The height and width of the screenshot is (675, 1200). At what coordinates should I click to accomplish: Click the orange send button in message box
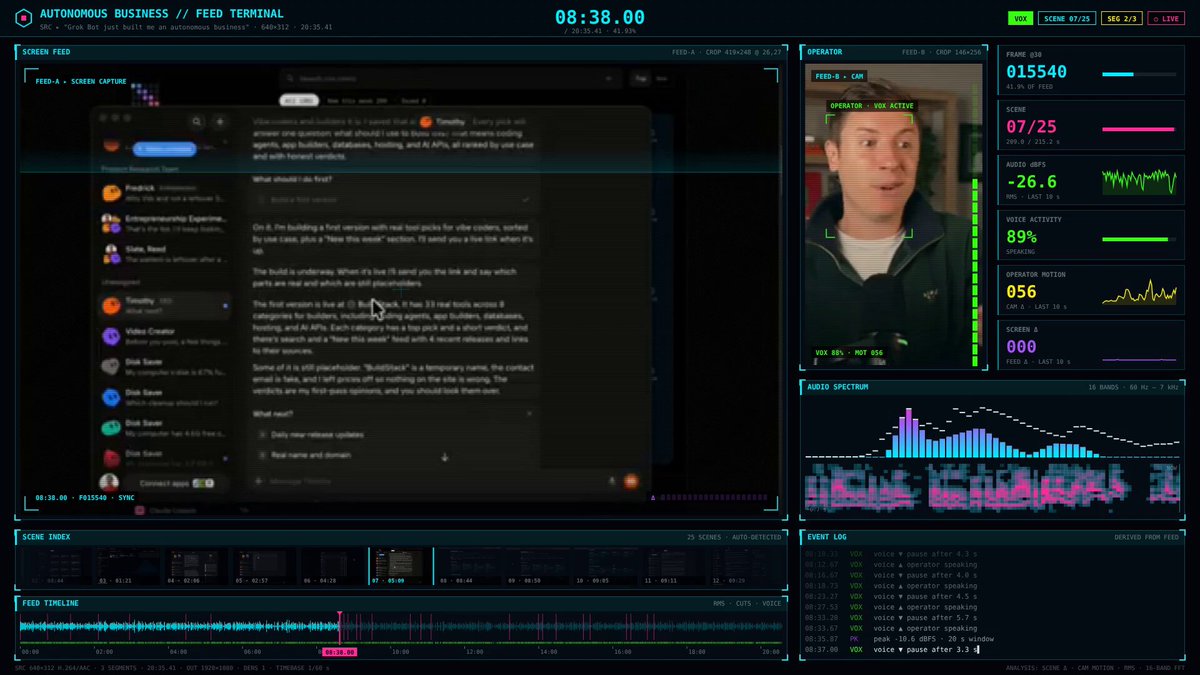tap(631, 481)
